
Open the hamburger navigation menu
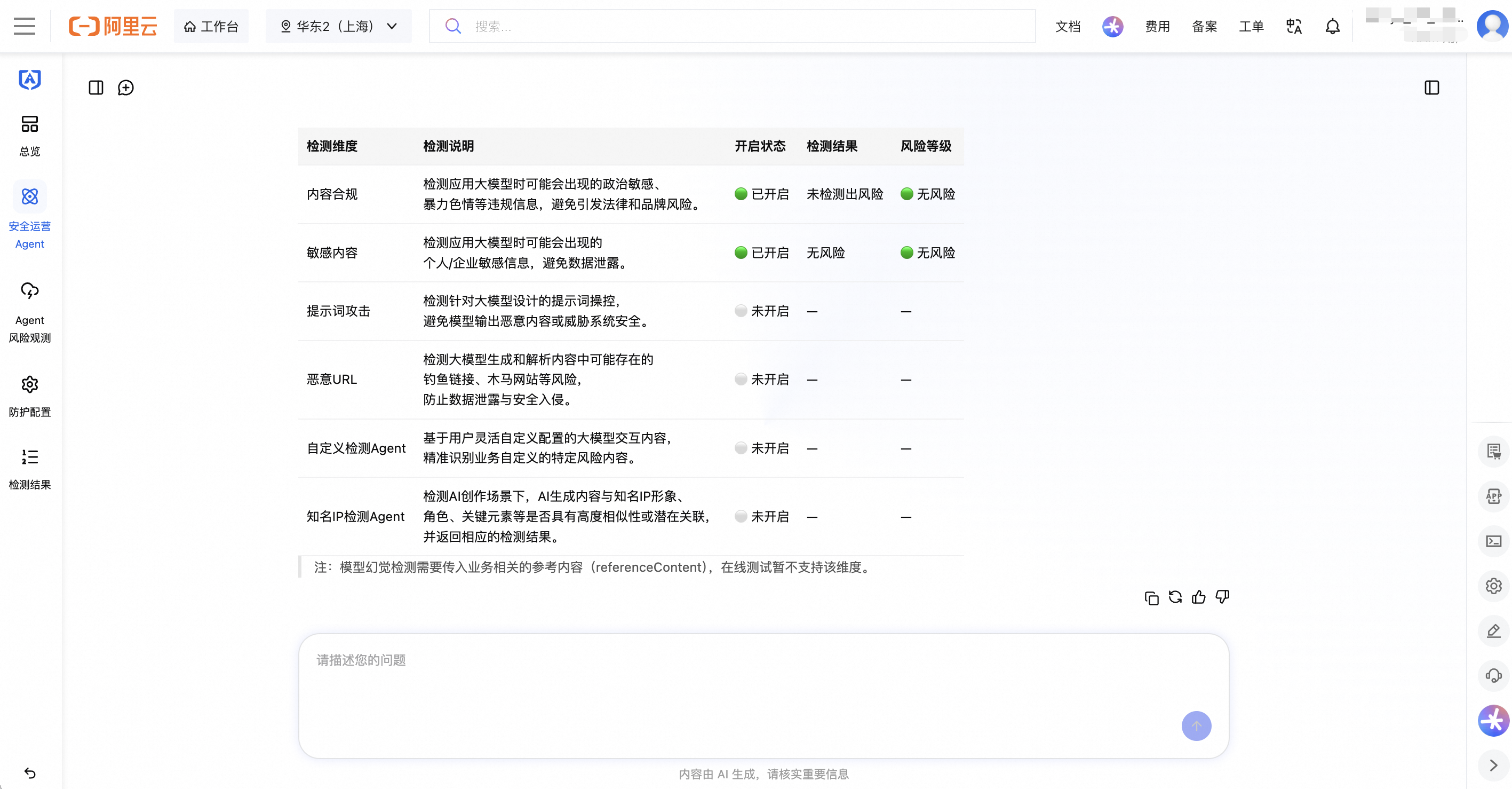coord(24,27)
